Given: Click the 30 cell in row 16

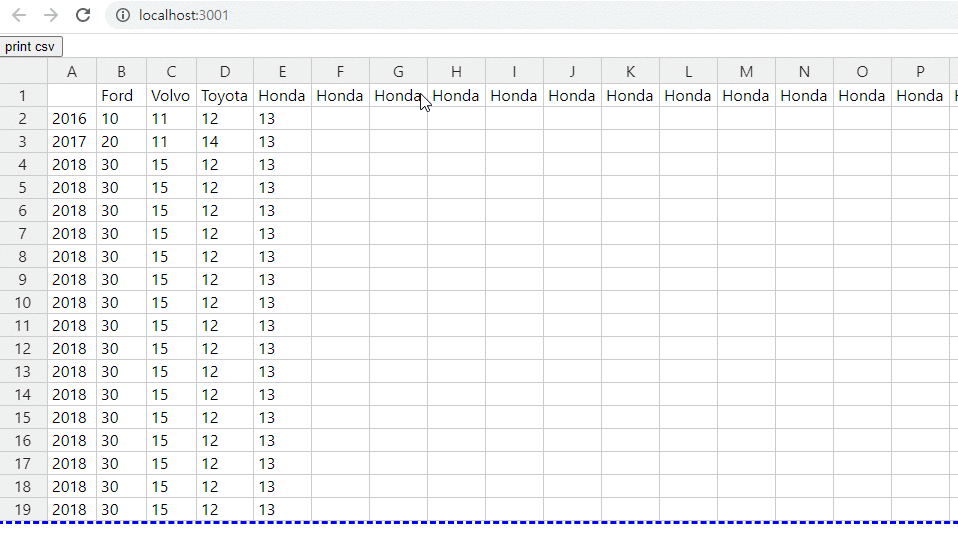Looking at the screenshot, I should coord(122,440).
